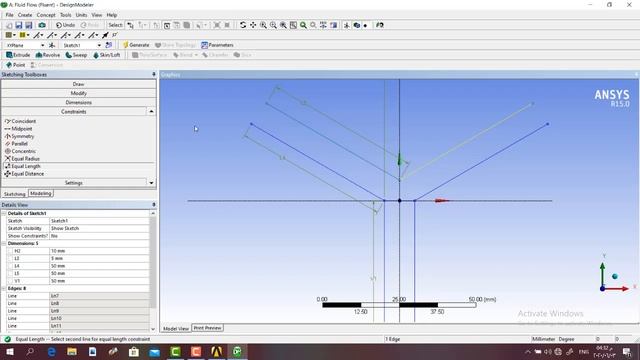Click the Constraints section header
This screenshot has width=640, height=360.
(74, 111)
